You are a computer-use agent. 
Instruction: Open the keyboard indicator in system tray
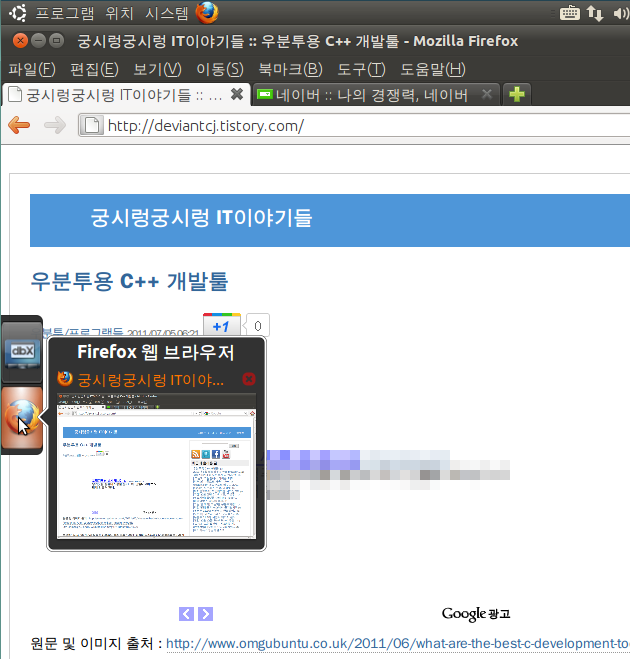tap(569, 13)
